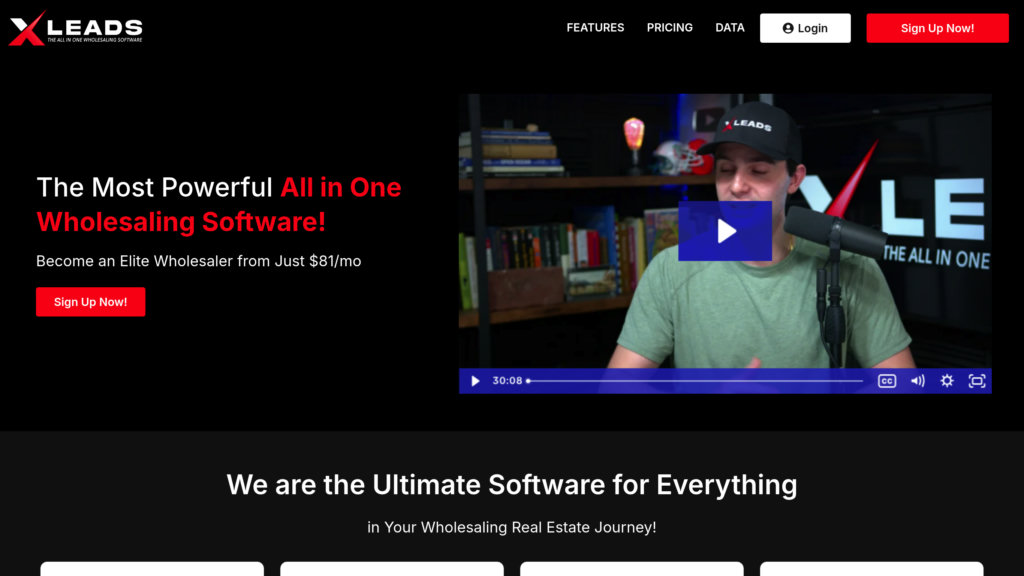The height and width of the screenshot is (576, 1024).
Task: Open the FEATURES menu item
Action: pyautogui.click(x=595, y=28)
